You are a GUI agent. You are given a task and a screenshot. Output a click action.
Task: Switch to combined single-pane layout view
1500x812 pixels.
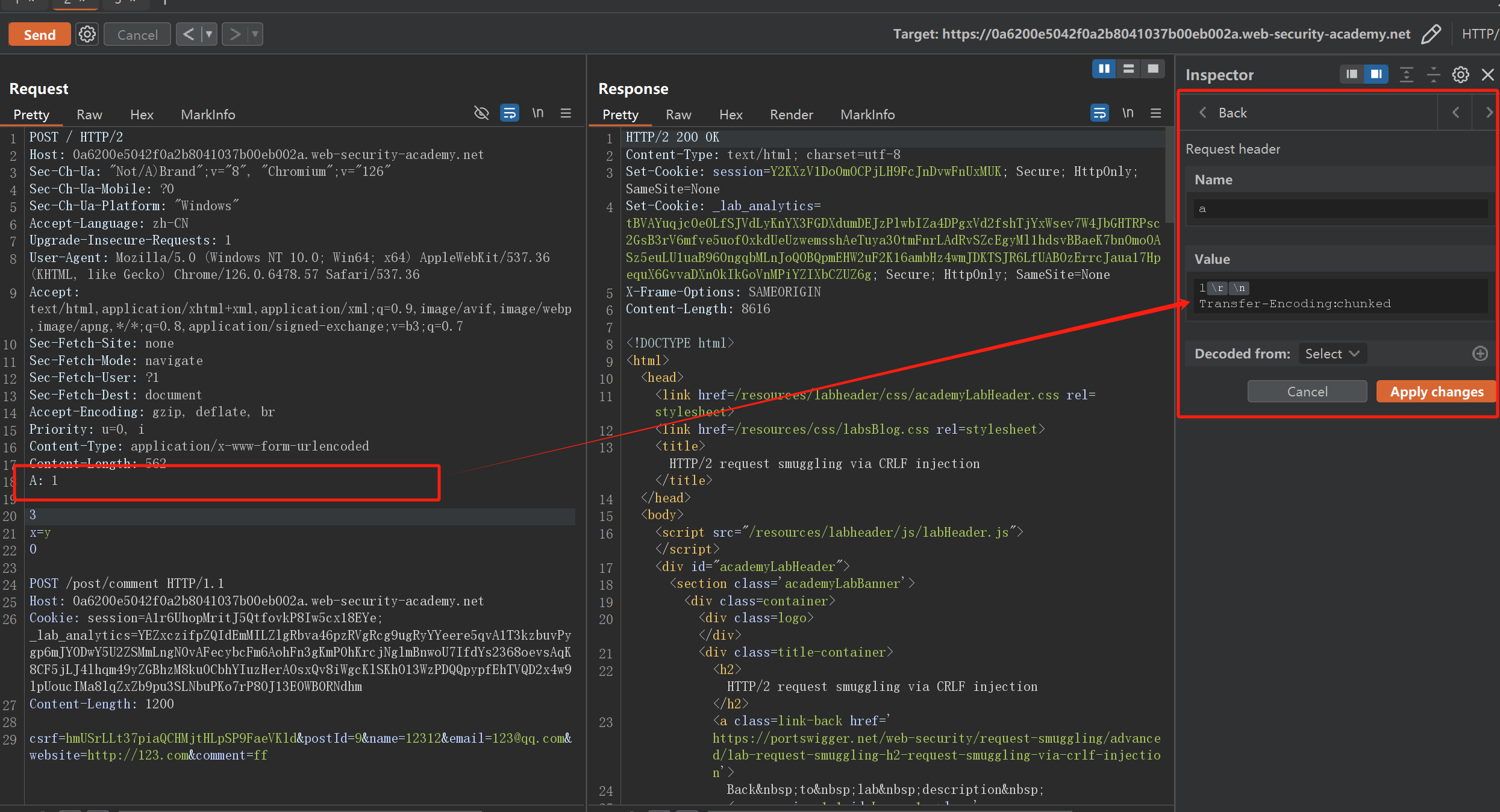[1153, 69]
